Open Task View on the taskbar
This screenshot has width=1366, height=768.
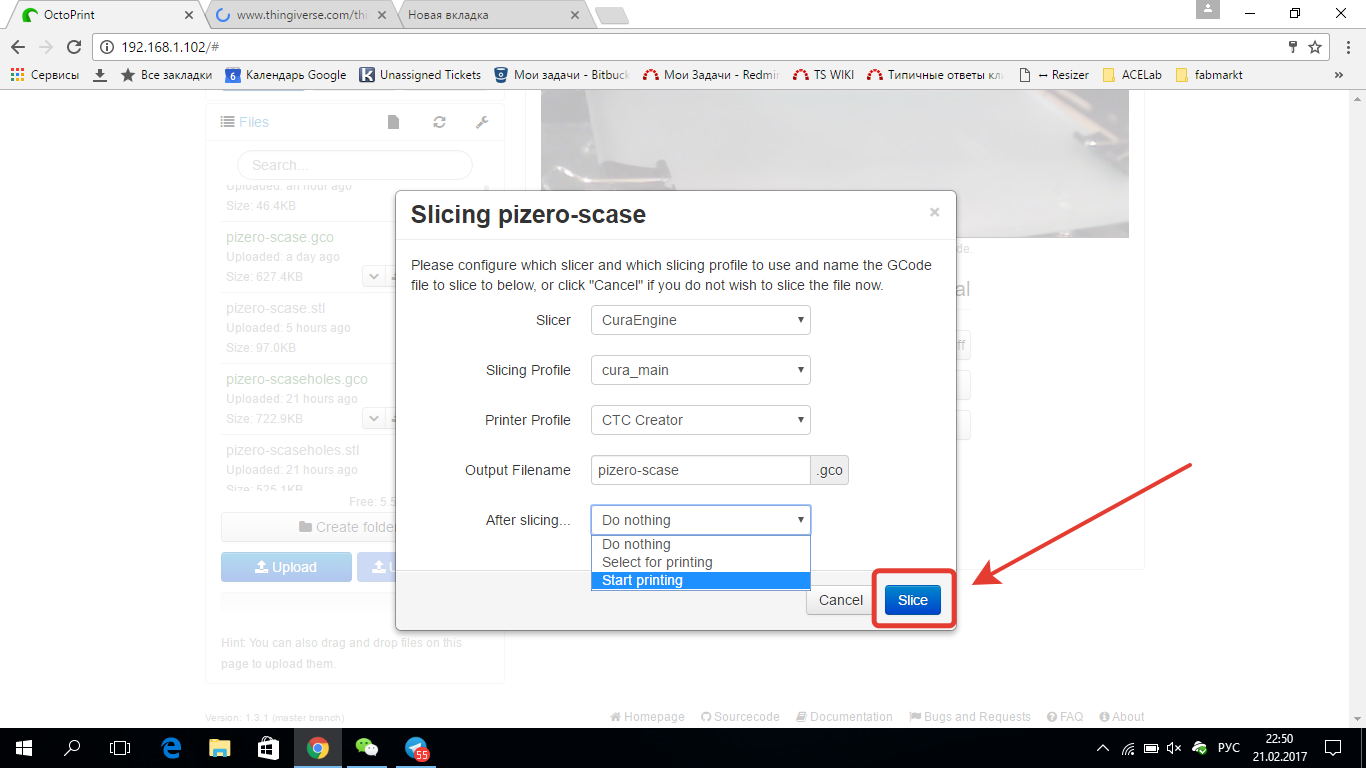click(x=120, y=748)
